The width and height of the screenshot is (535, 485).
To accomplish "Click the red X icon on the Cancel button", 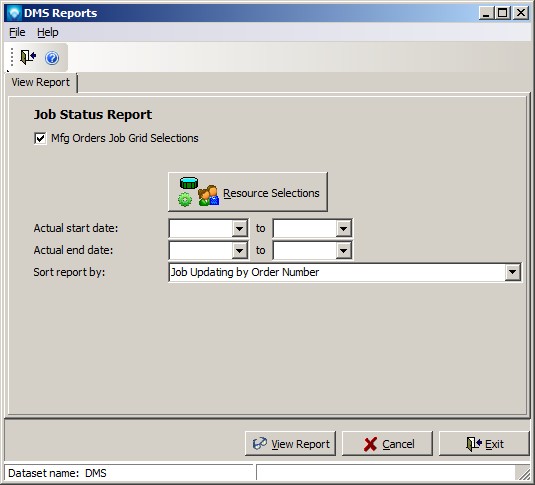I will click(x=370, y=444).
